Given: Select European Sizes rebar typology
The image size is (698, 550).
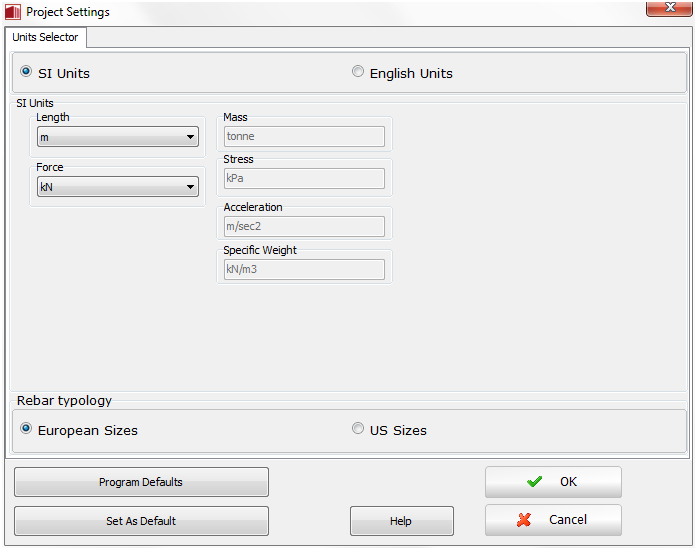Looking at the screenshot, I should pos(27,429).
